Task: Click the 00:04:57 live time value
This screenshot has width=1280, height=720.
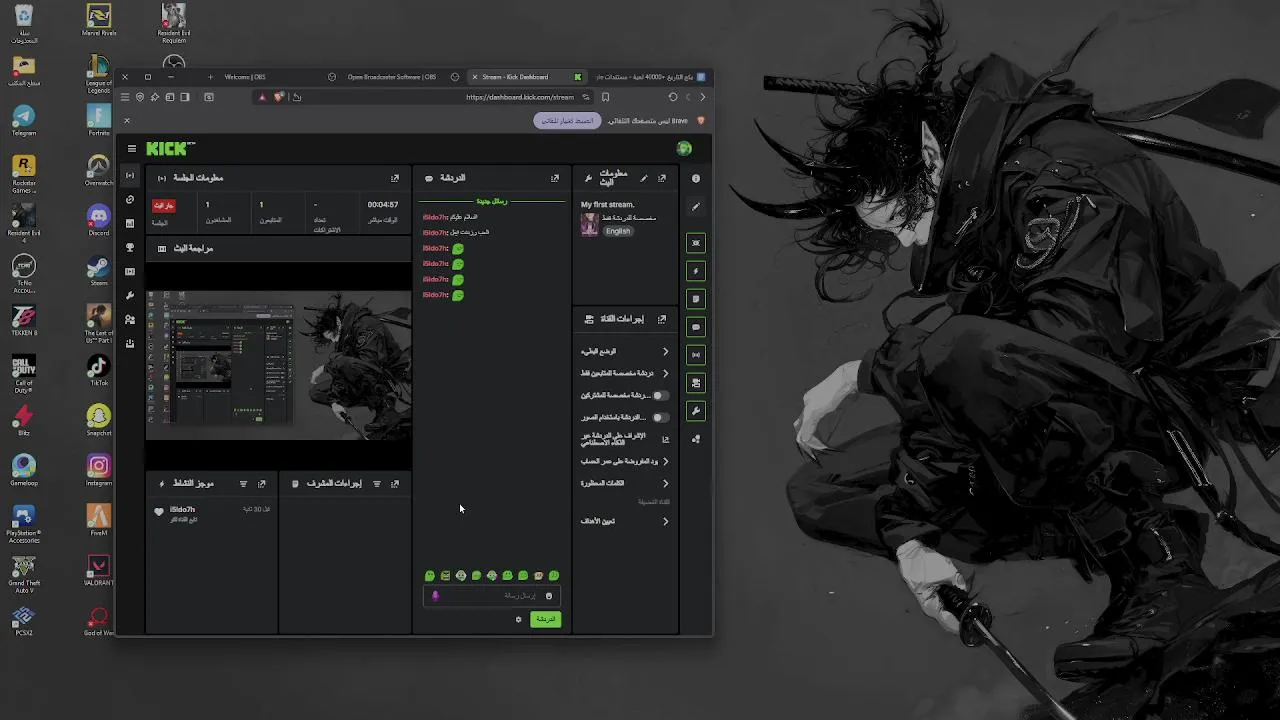Action: 382,205
